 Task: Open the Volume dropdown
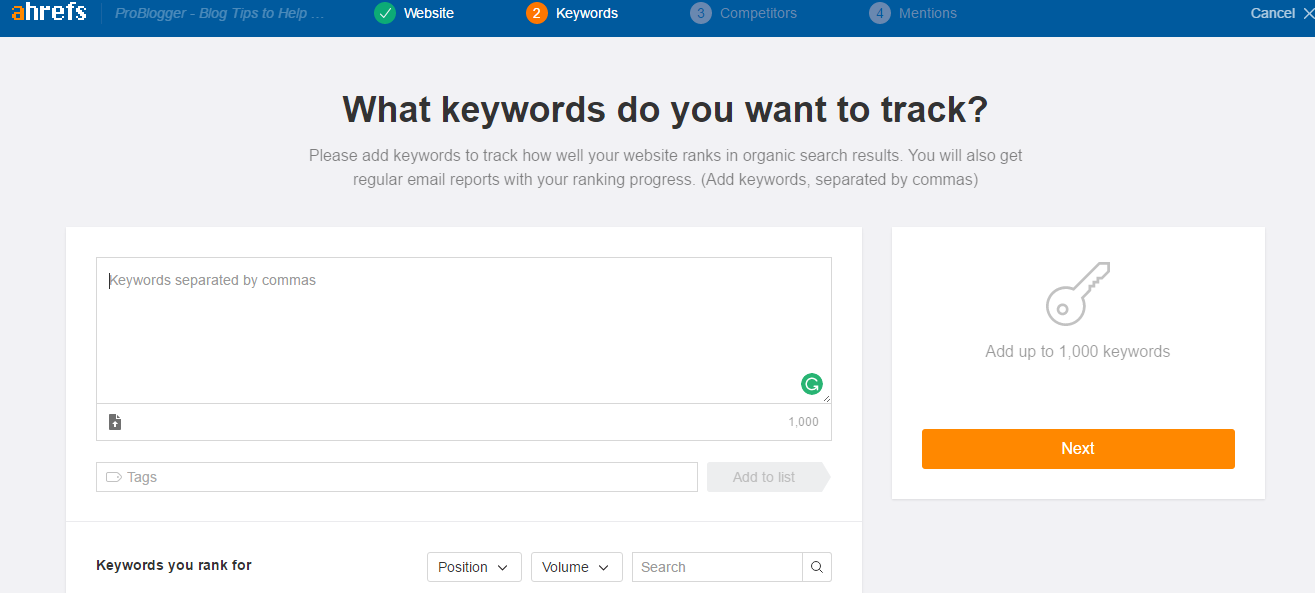click(577, 567)
